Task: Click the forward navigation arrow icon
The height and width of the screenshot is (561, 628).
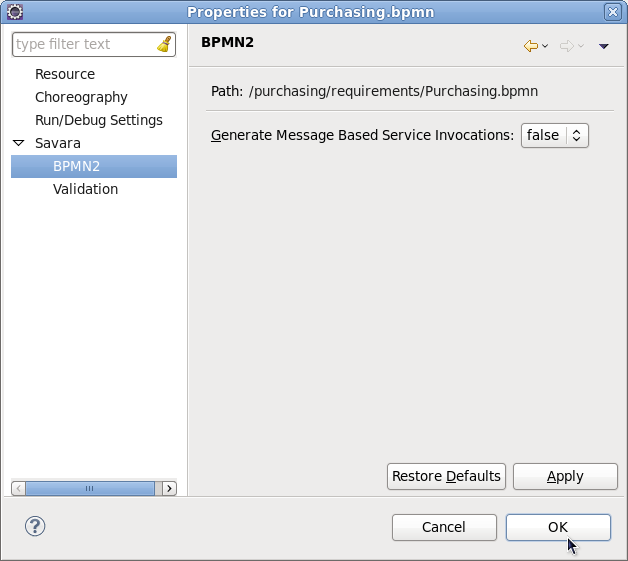Action: [x=566, y=46]
